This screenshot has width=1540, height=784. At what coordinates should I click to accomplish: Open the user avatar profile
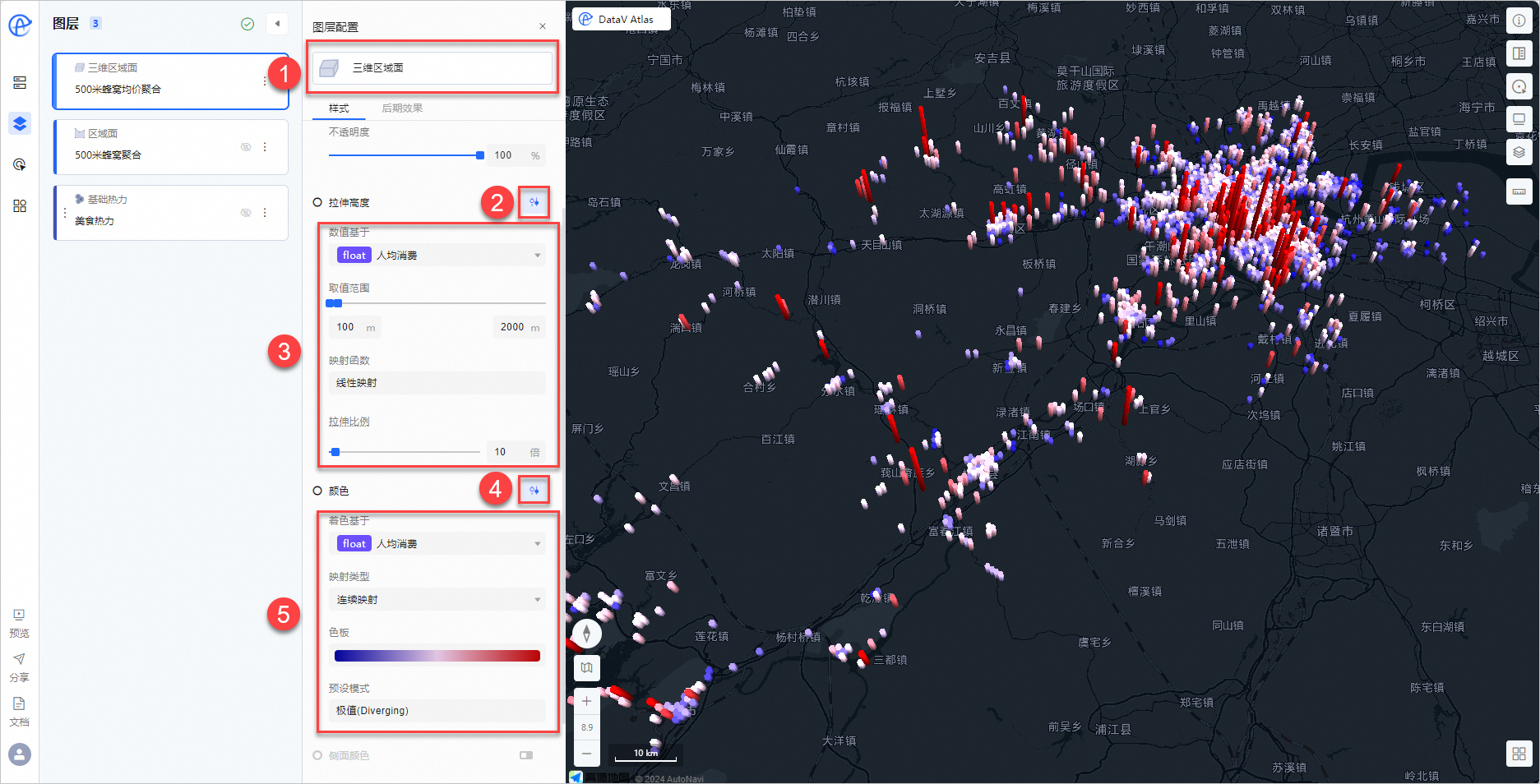pyautogui.click(x=20, y=754)
